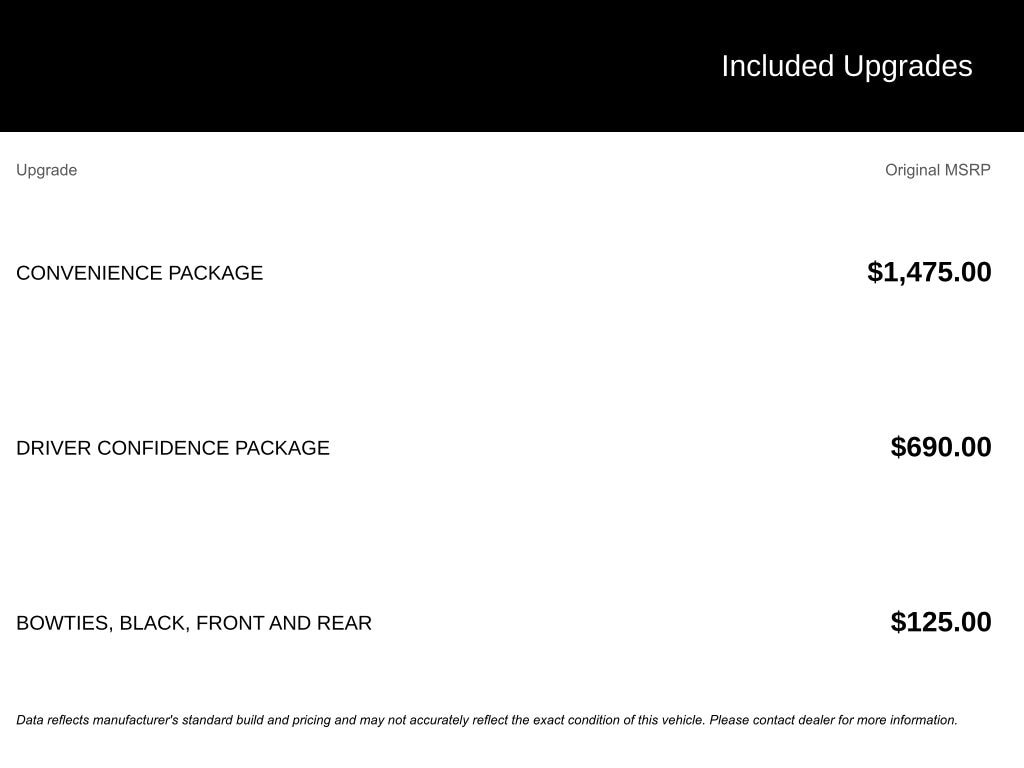Click the $1,475.00 price
Viewport: 1024px width, 768px height.
[929, 272]
